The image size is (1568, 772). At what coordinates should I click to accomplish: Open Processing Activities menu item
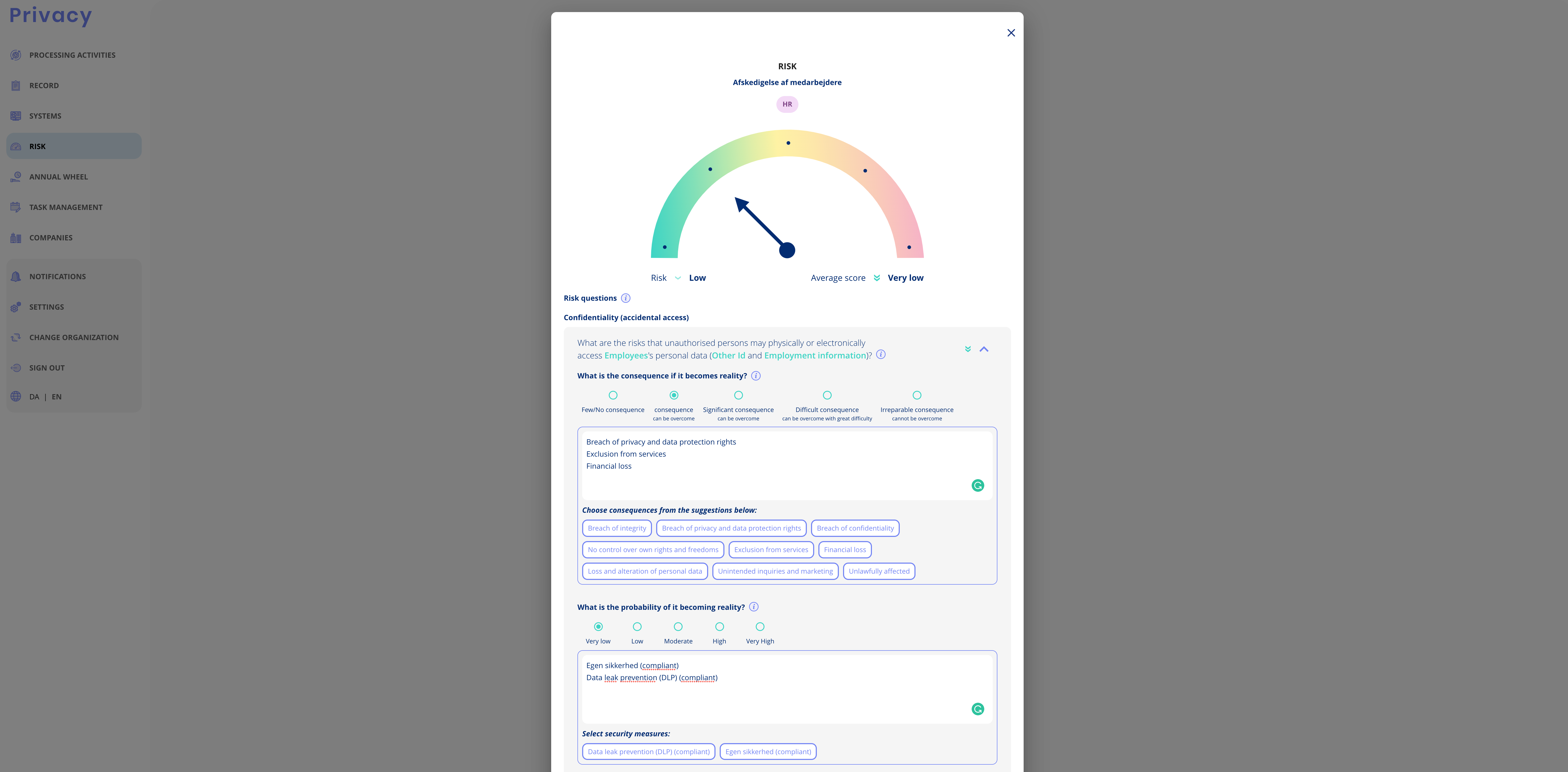[72, 55]
